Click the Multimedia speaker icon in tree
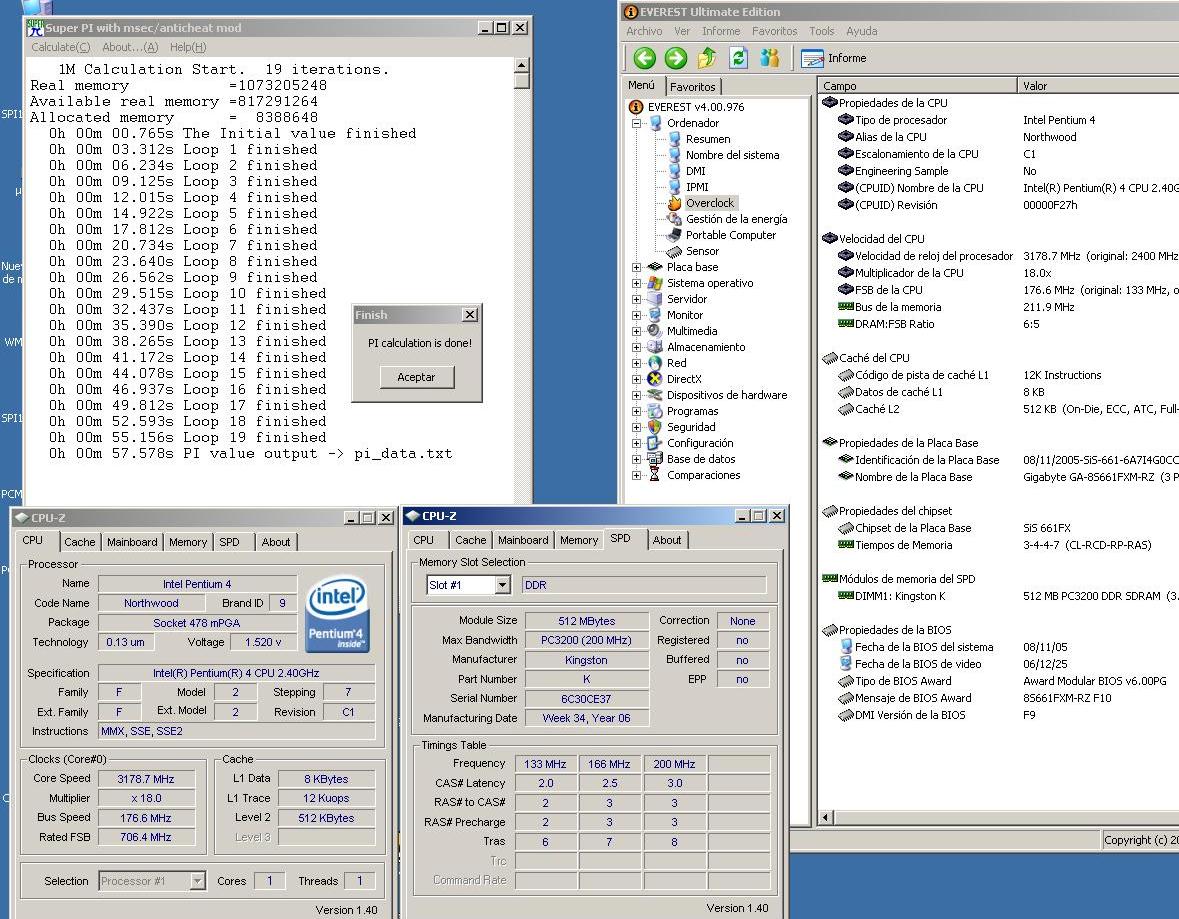1179x919 pixels. point(654,331)
